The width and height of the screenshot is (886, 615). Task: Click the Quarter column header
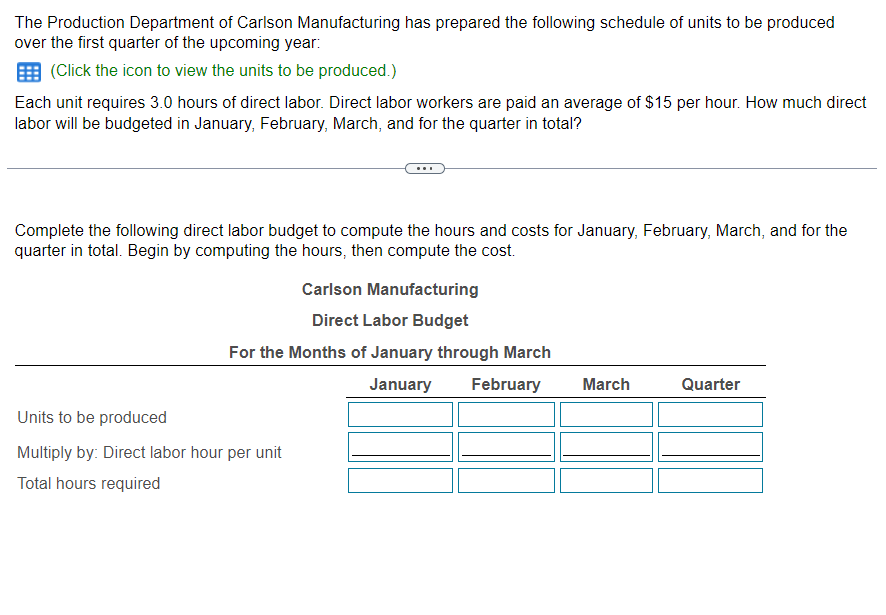tap(710, 385)
